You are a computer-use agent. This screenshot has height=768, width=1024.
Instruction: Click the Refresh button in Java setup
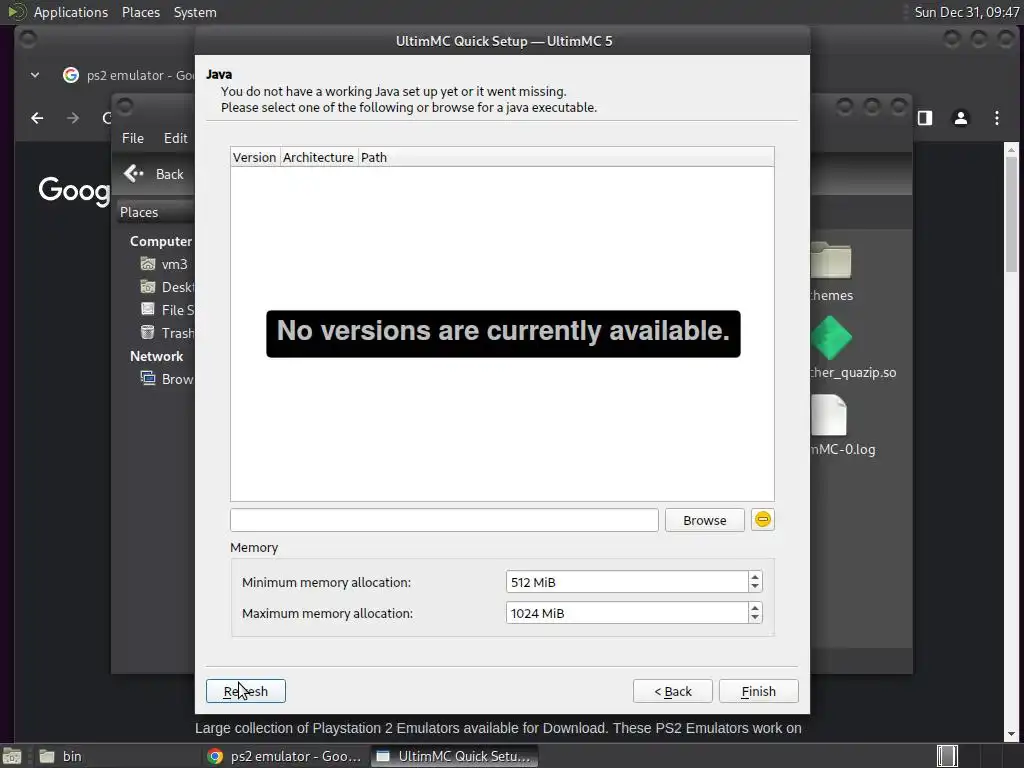[246, 691]
